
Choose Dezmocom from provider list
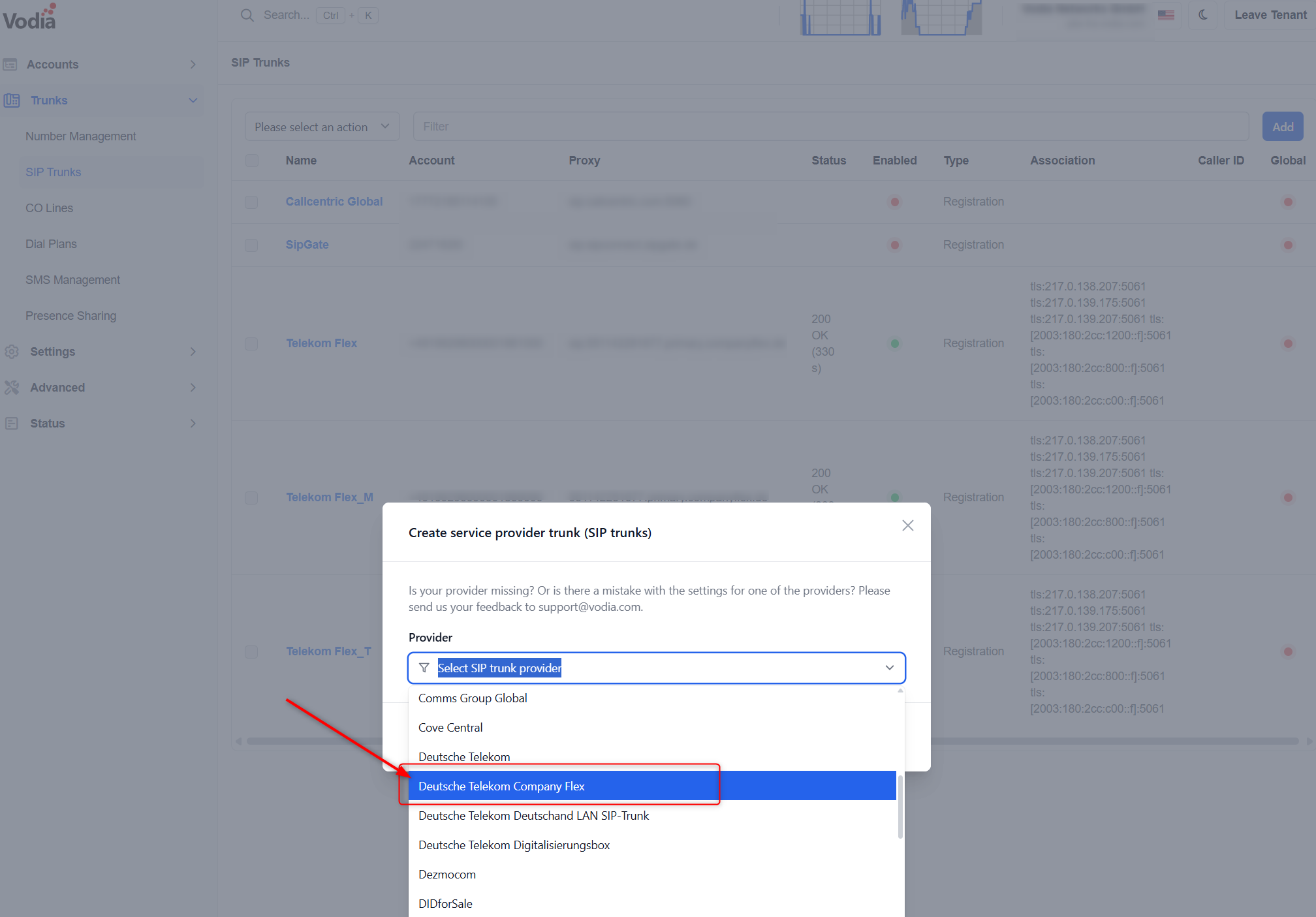tap(447, 874)
